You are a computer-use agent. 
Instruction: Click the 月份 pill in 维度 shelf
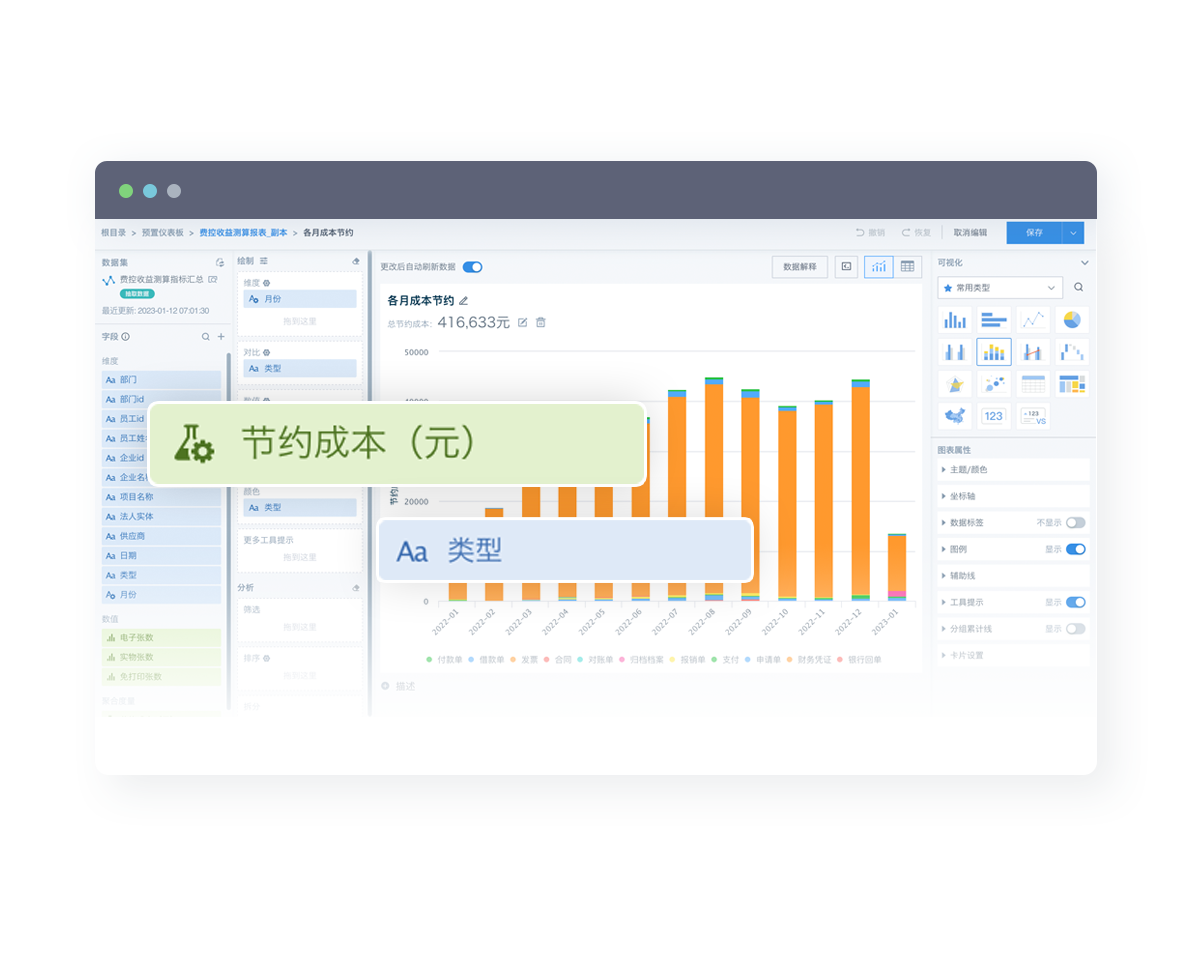coord(300,299)
